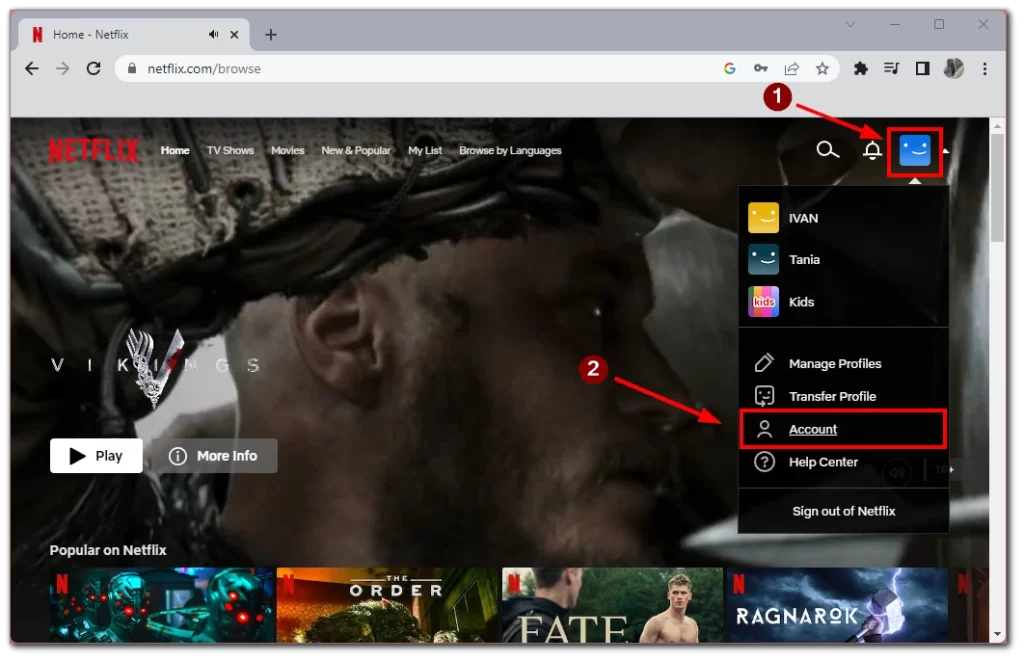
Task: Open the Extensions puzzle icon
Action: point(861,69)
